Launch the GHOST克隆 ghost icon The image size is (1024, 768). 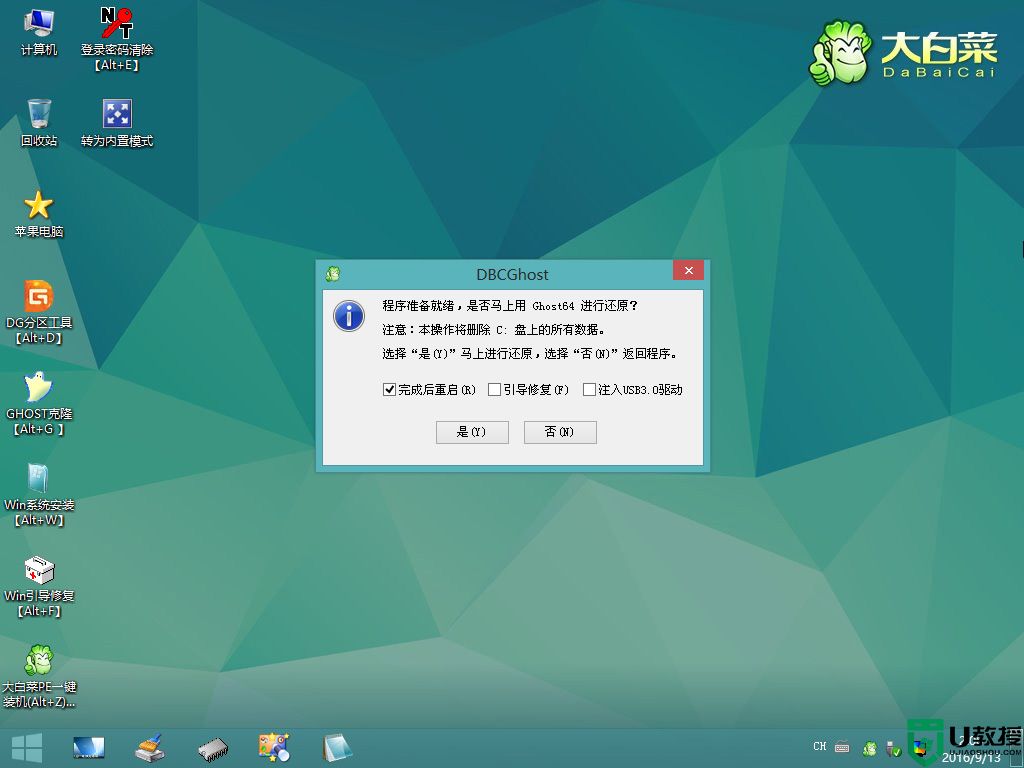click(x=39, y=403)
